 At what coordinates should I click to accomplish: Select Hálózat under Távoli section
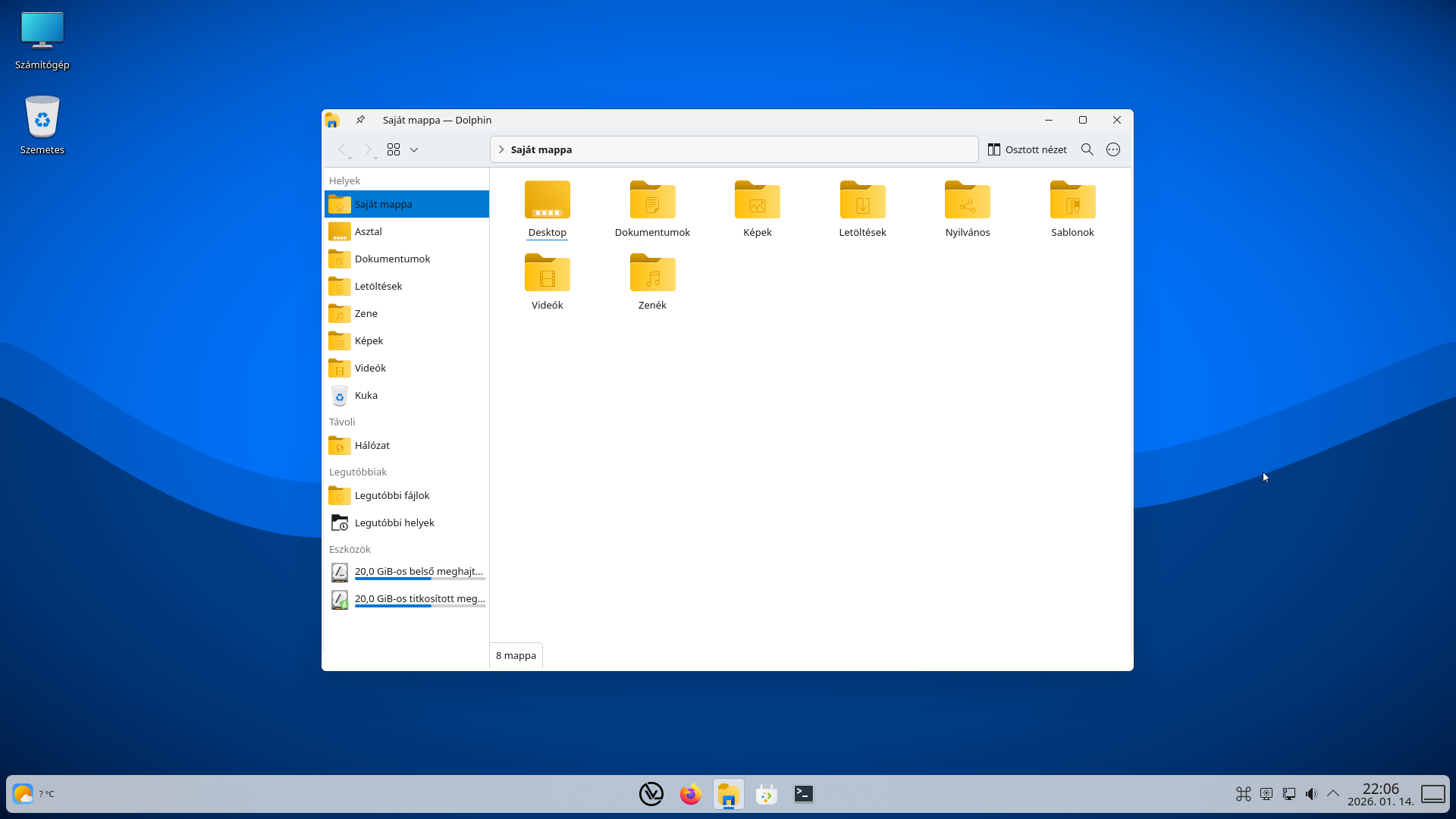click(372, 445)
